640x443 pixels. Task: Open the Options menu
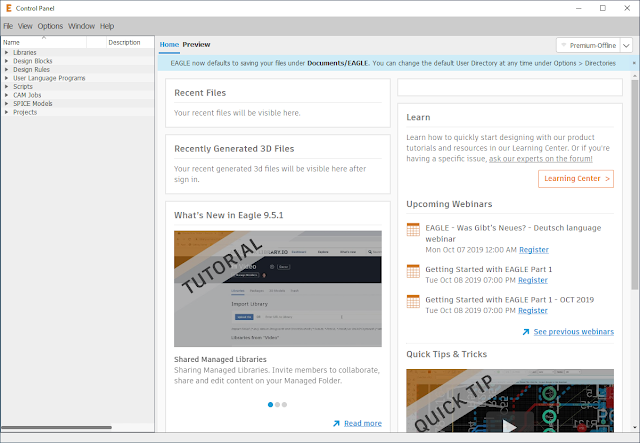coord(50,26)
